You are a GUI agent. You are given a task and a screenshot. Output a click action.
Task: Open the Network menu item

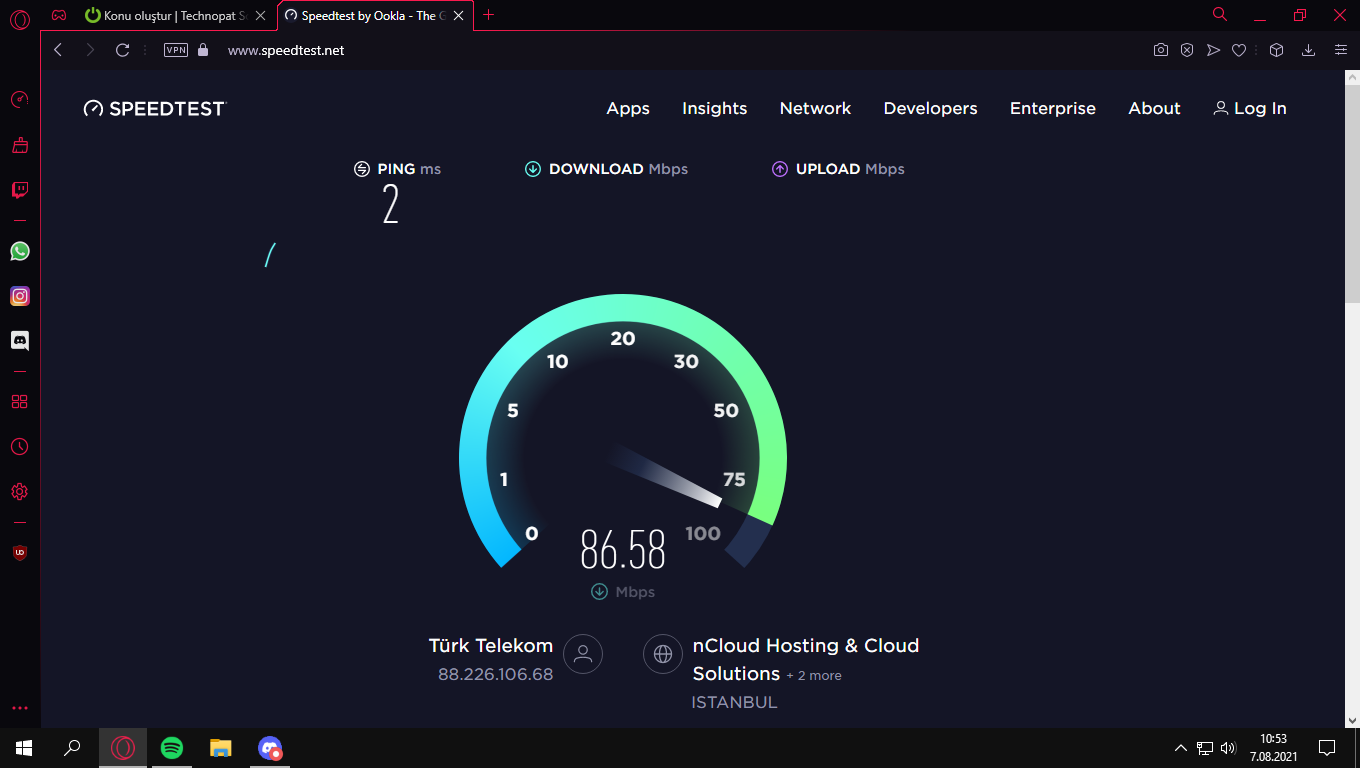pos(815,109)
